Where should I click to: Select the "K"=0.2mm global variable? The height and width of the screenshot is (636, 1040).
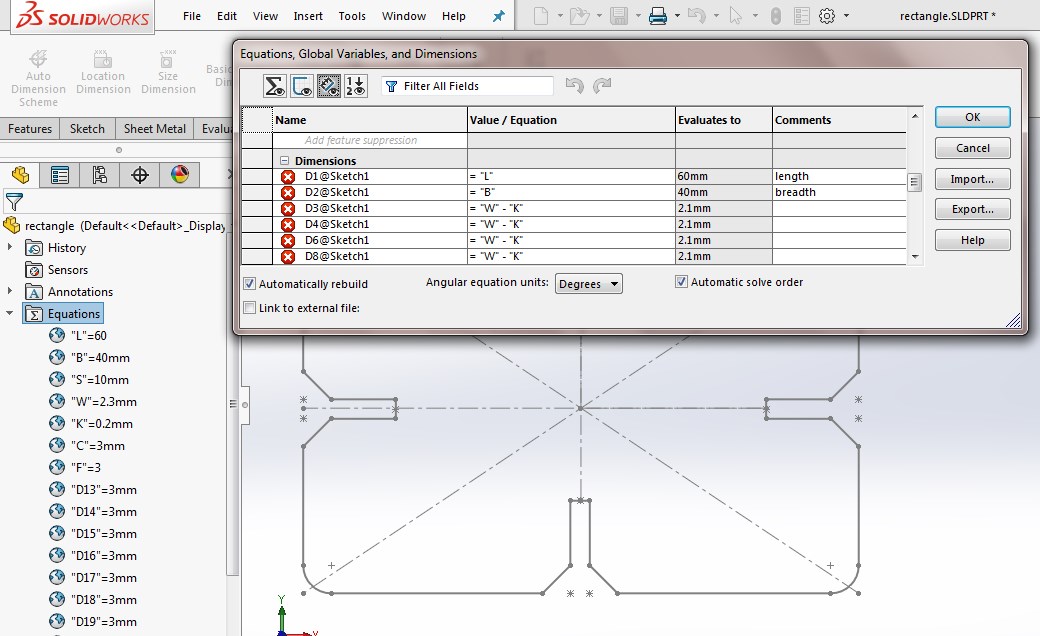pos(101,423)
